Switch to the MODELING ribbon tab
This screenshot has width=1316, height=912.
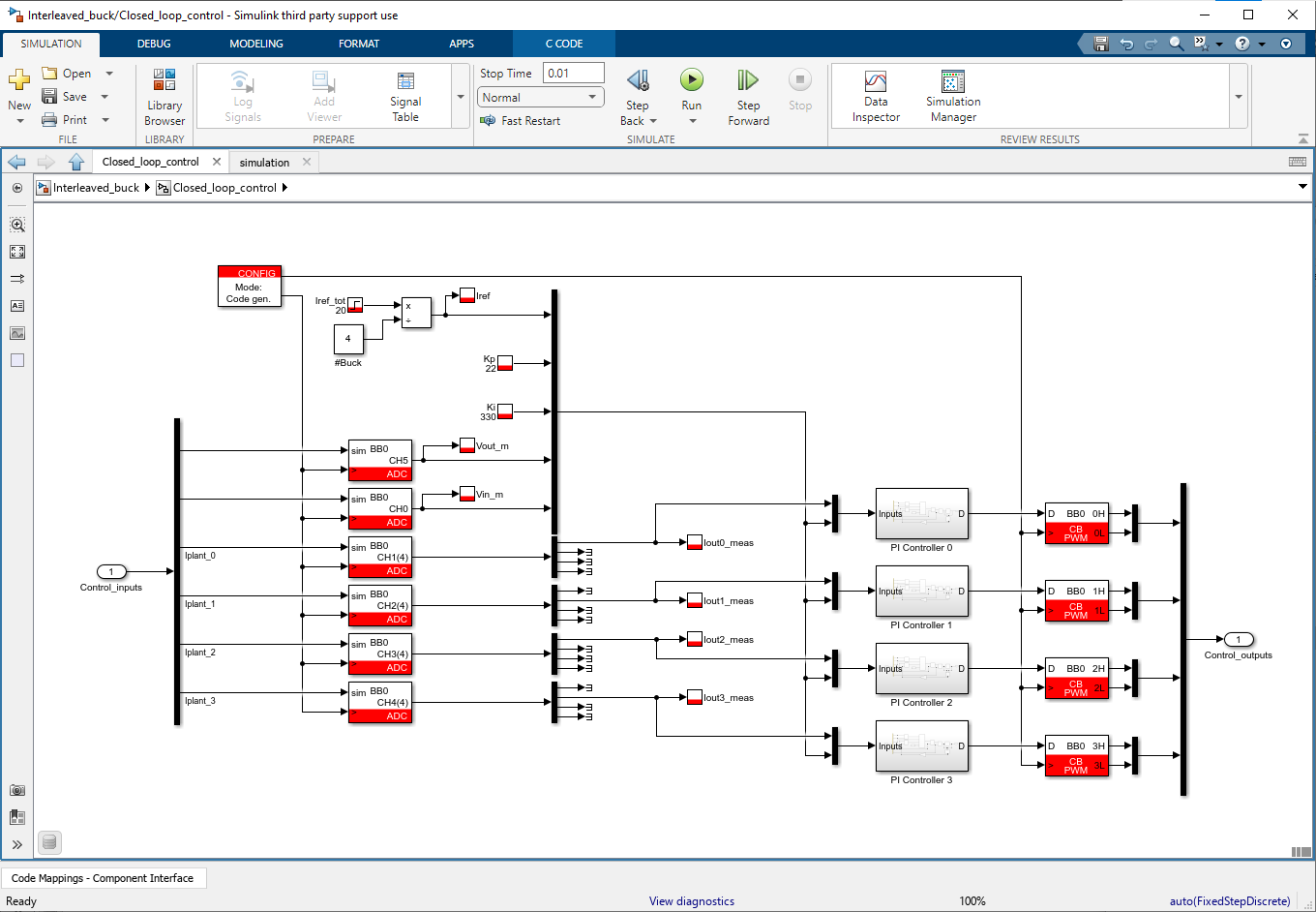coord(256,44)
